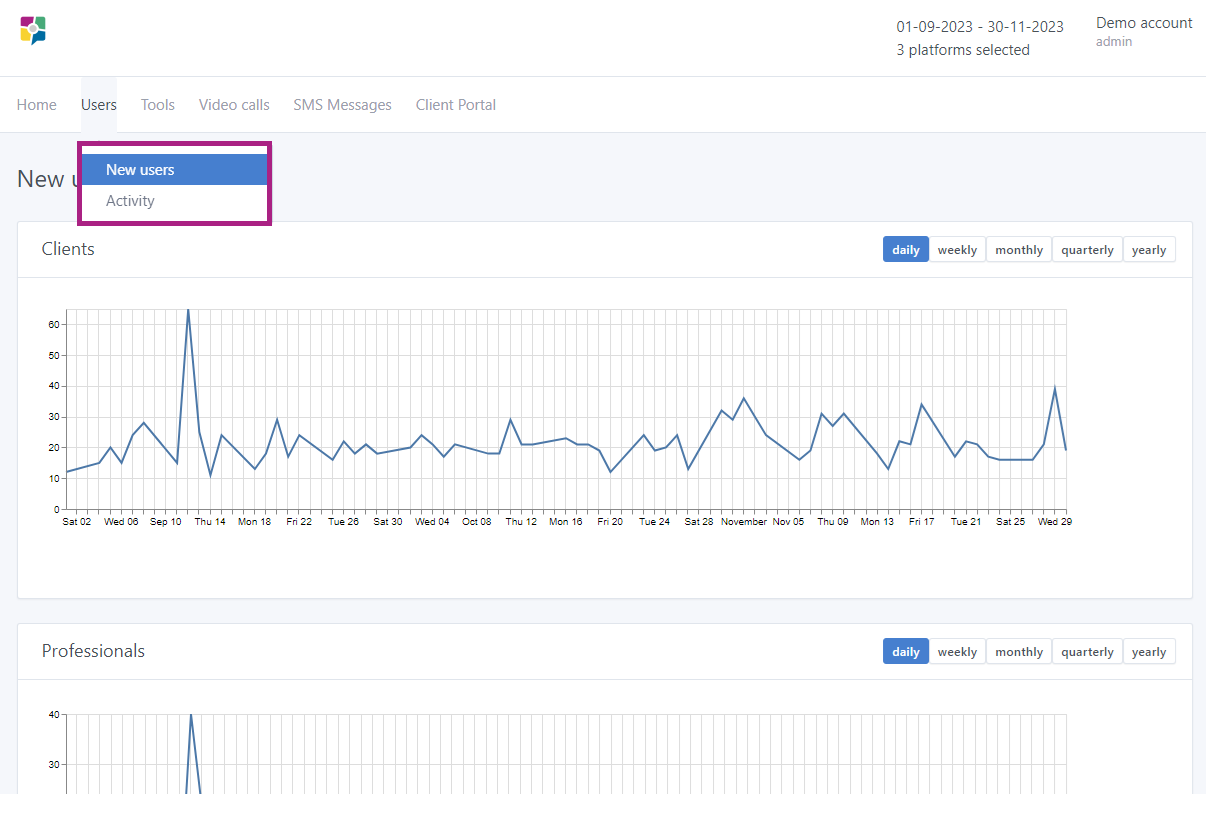Click the Clients chart peak above 60
Viewport: 1206px width, 820px height.
[188, 311]
